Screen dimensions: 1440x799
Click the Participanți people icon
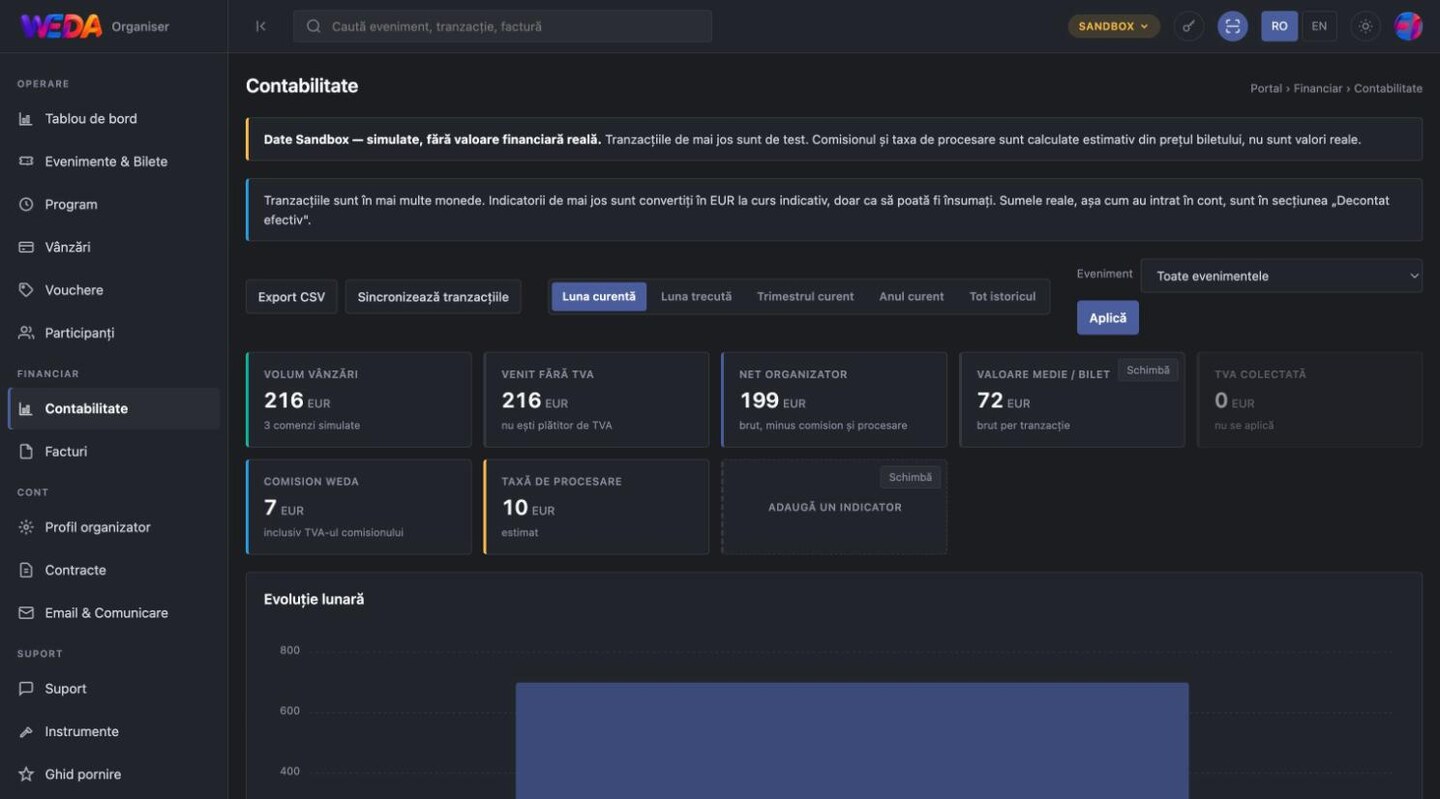(26, 333)
